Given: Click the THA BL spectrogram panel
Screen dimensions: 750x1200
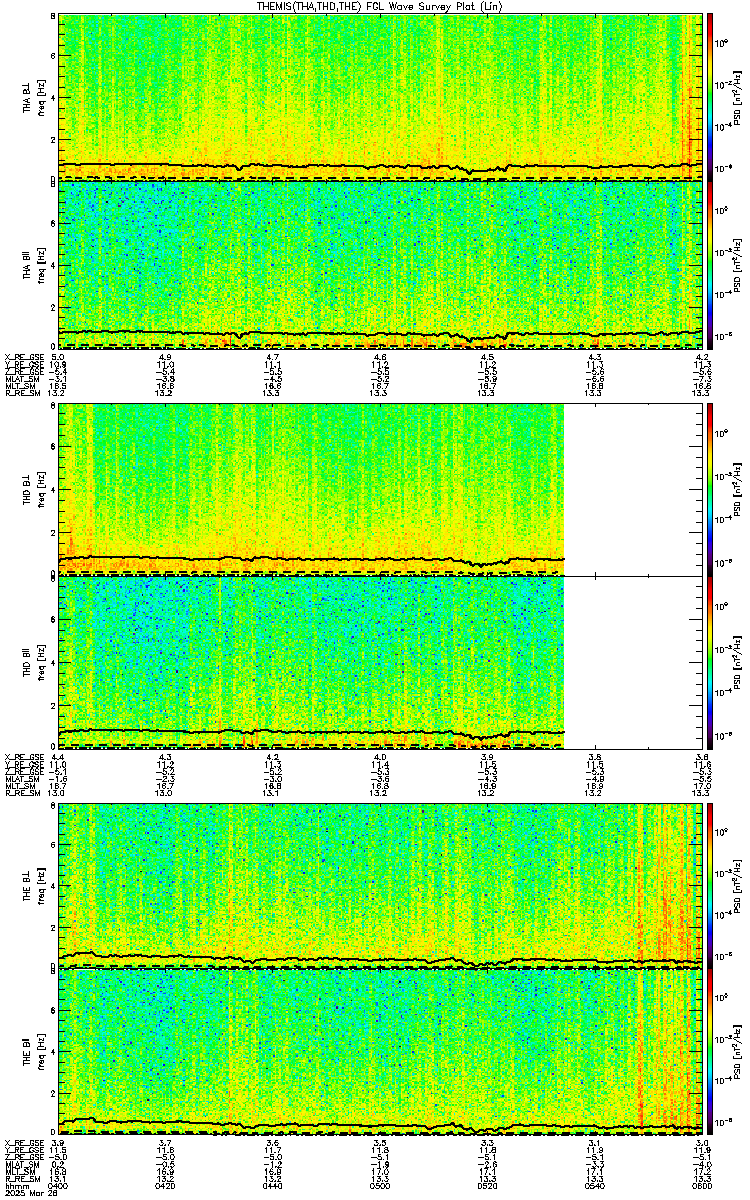Looking at the screenshot, I should pyautogui.click(x=381, y=96).
